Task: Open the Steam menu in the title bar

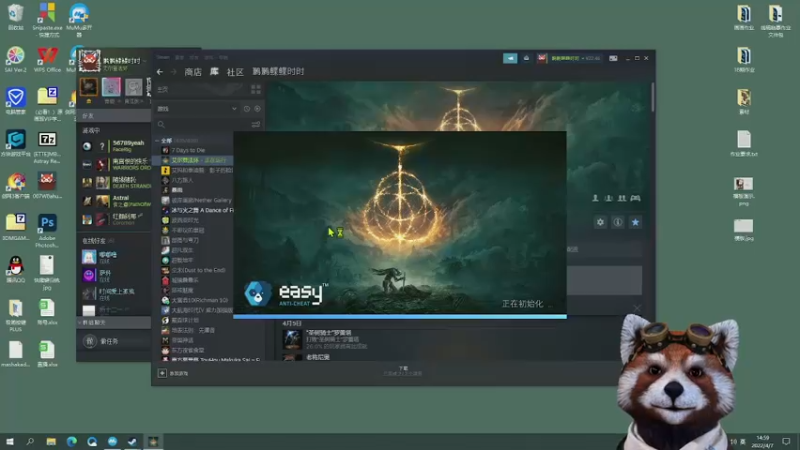Action: tap(163, 57)
